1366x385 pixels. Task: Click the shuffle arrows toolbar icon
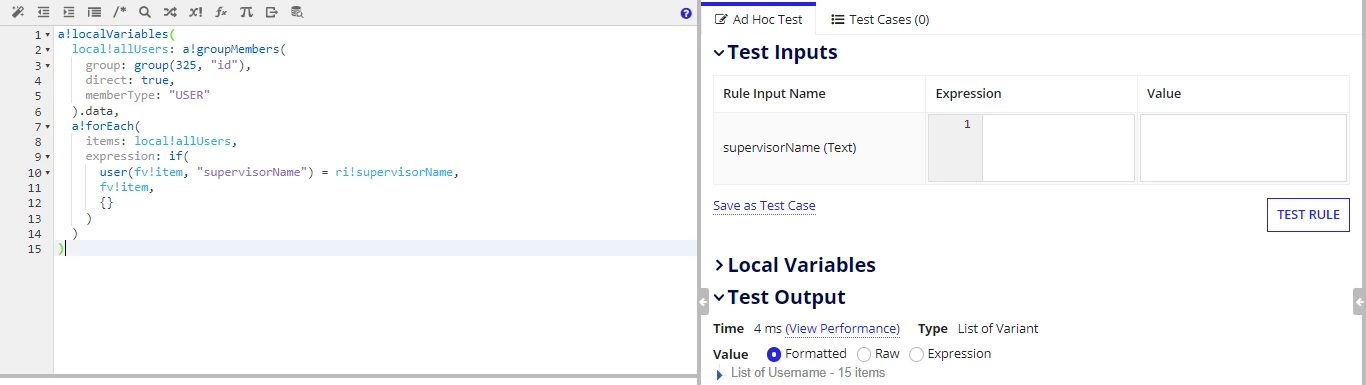170,12
